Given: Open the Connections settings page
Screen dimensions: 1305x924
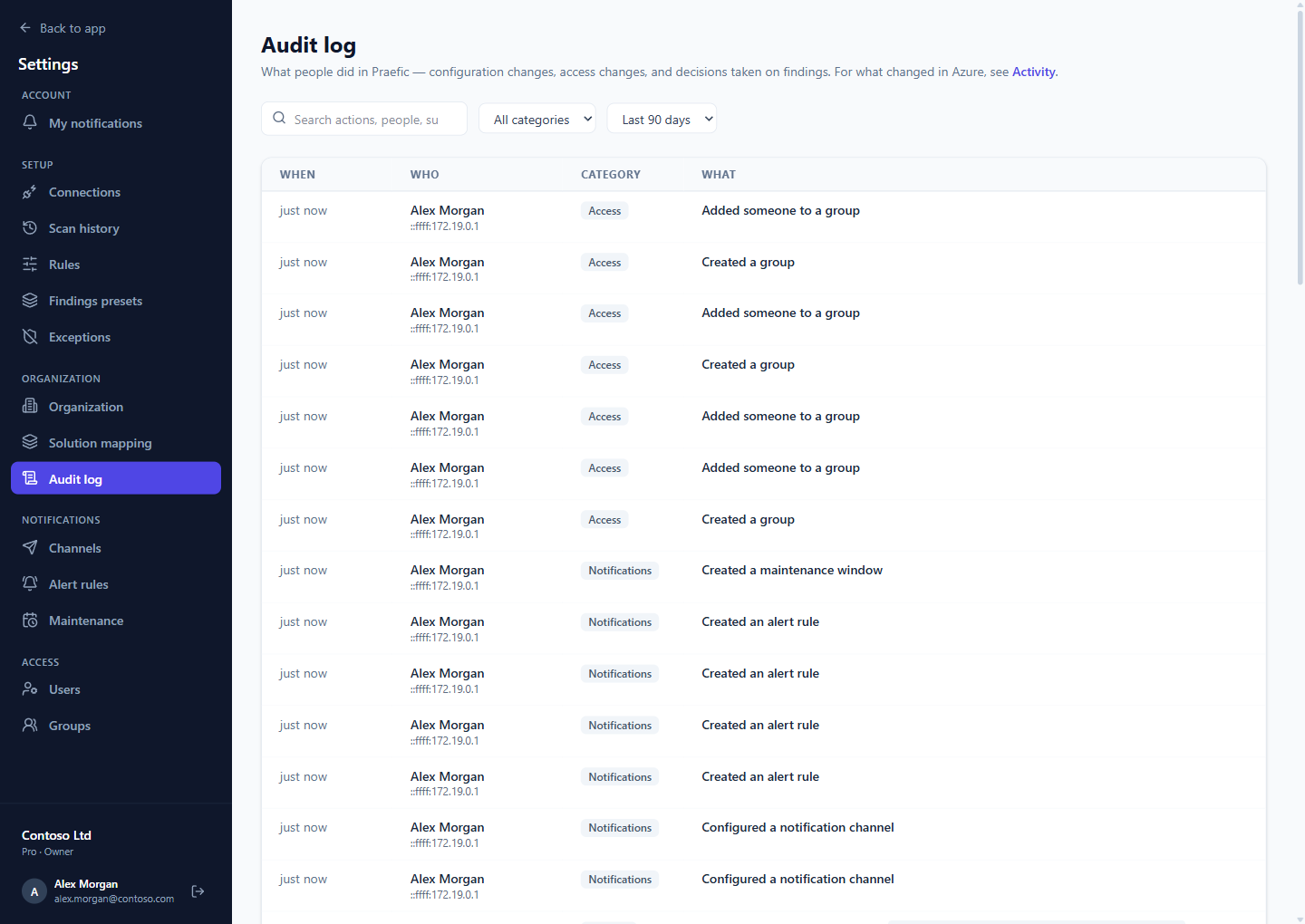Looking at the screenshot, I should tap(116, 192).
